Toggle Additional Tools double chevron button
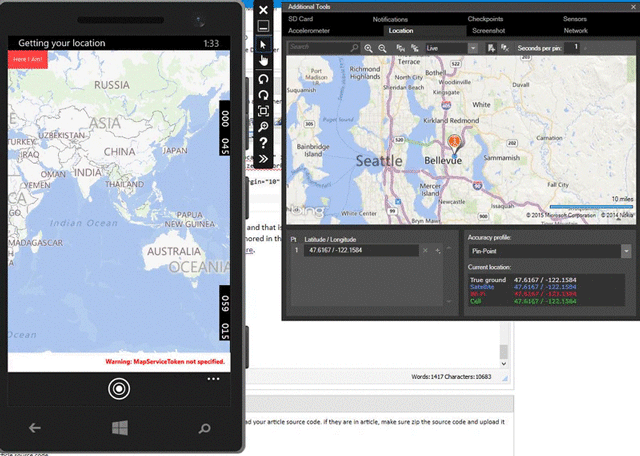Image resolution: width=640 pixels, height=456 pixels. tap(263, 159)
